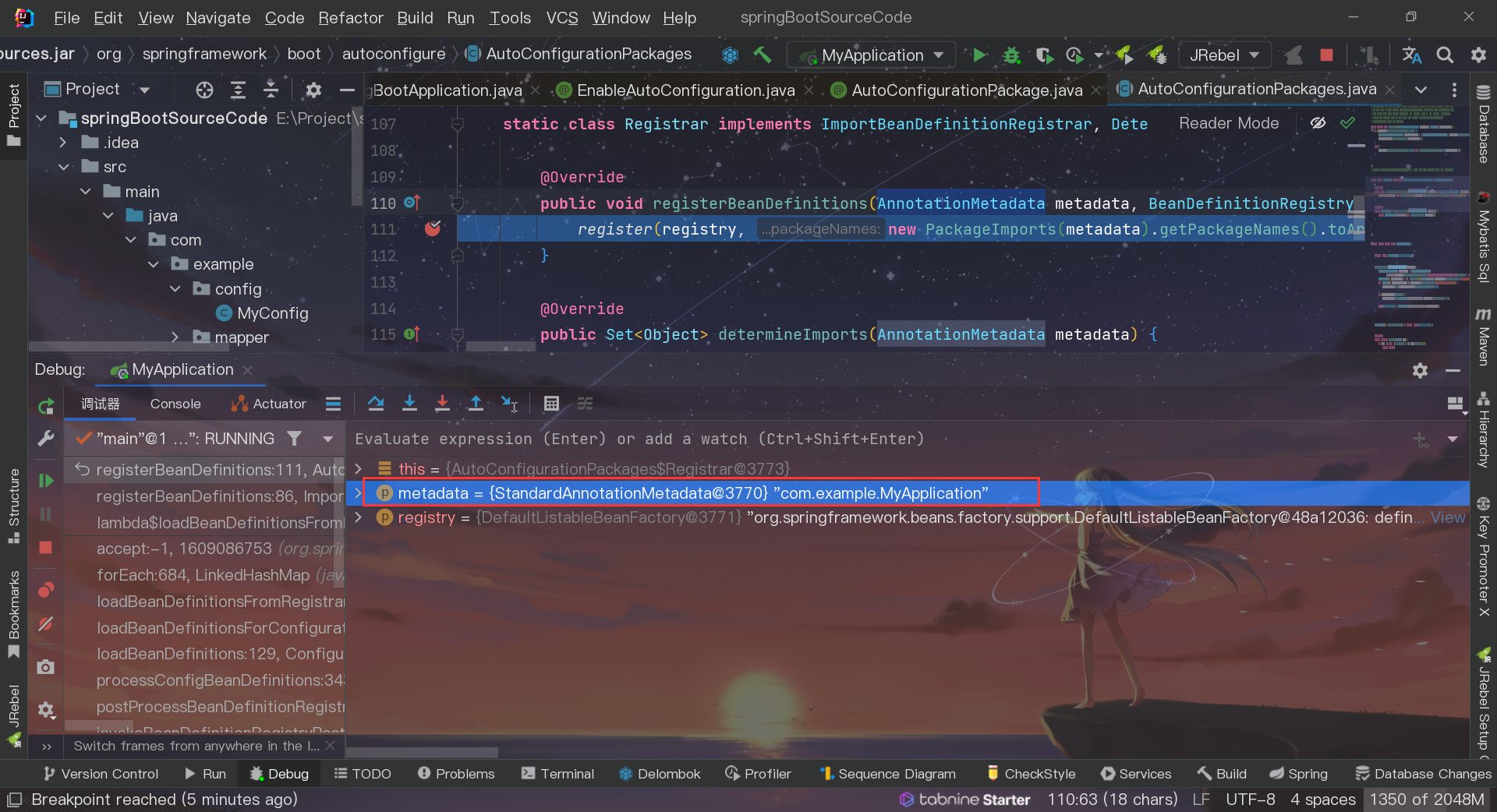Open the Services tool window button

tap(1136, 774)
